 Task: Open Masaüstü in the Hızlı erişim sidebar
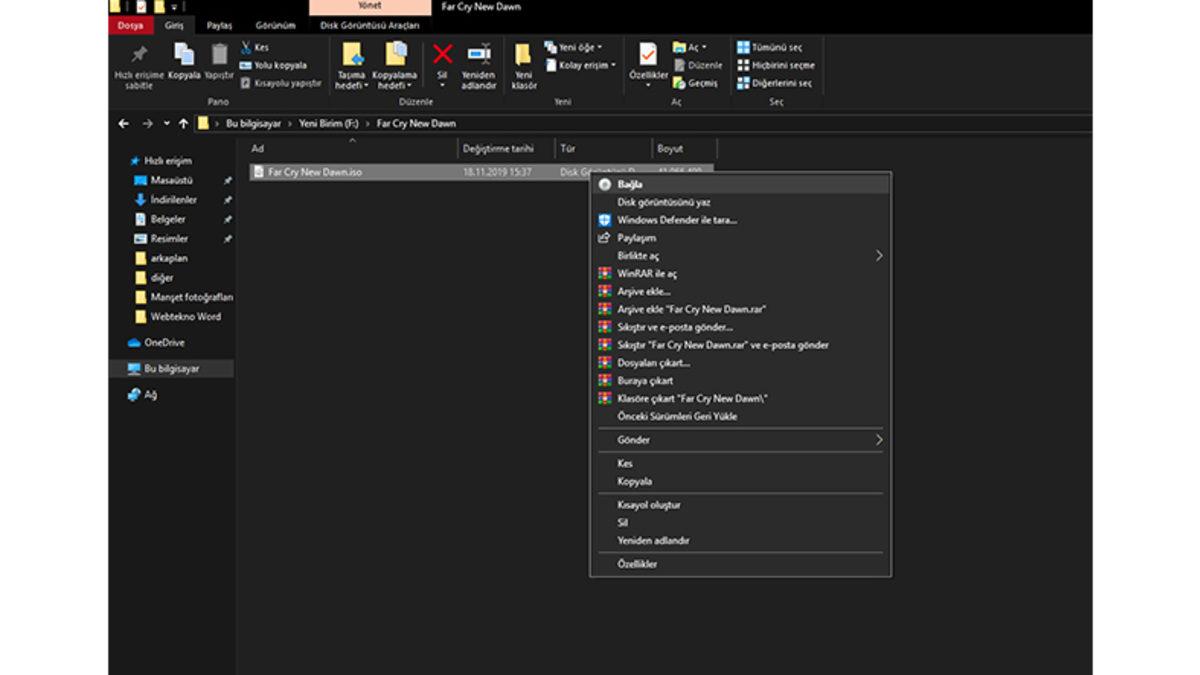click(171, 181)
